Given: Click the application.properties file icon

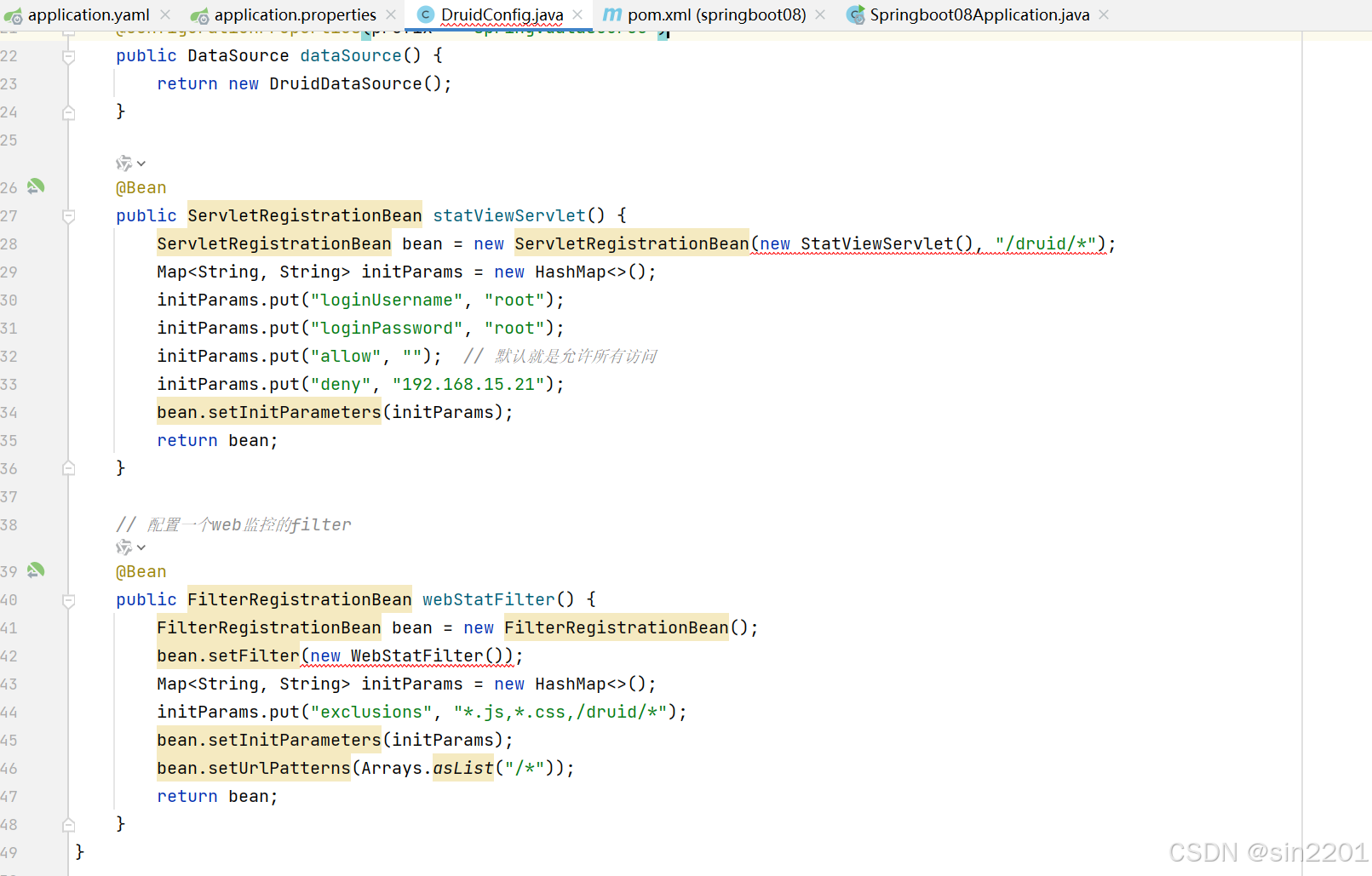Looking at the screenshot, I should [199, 15].
